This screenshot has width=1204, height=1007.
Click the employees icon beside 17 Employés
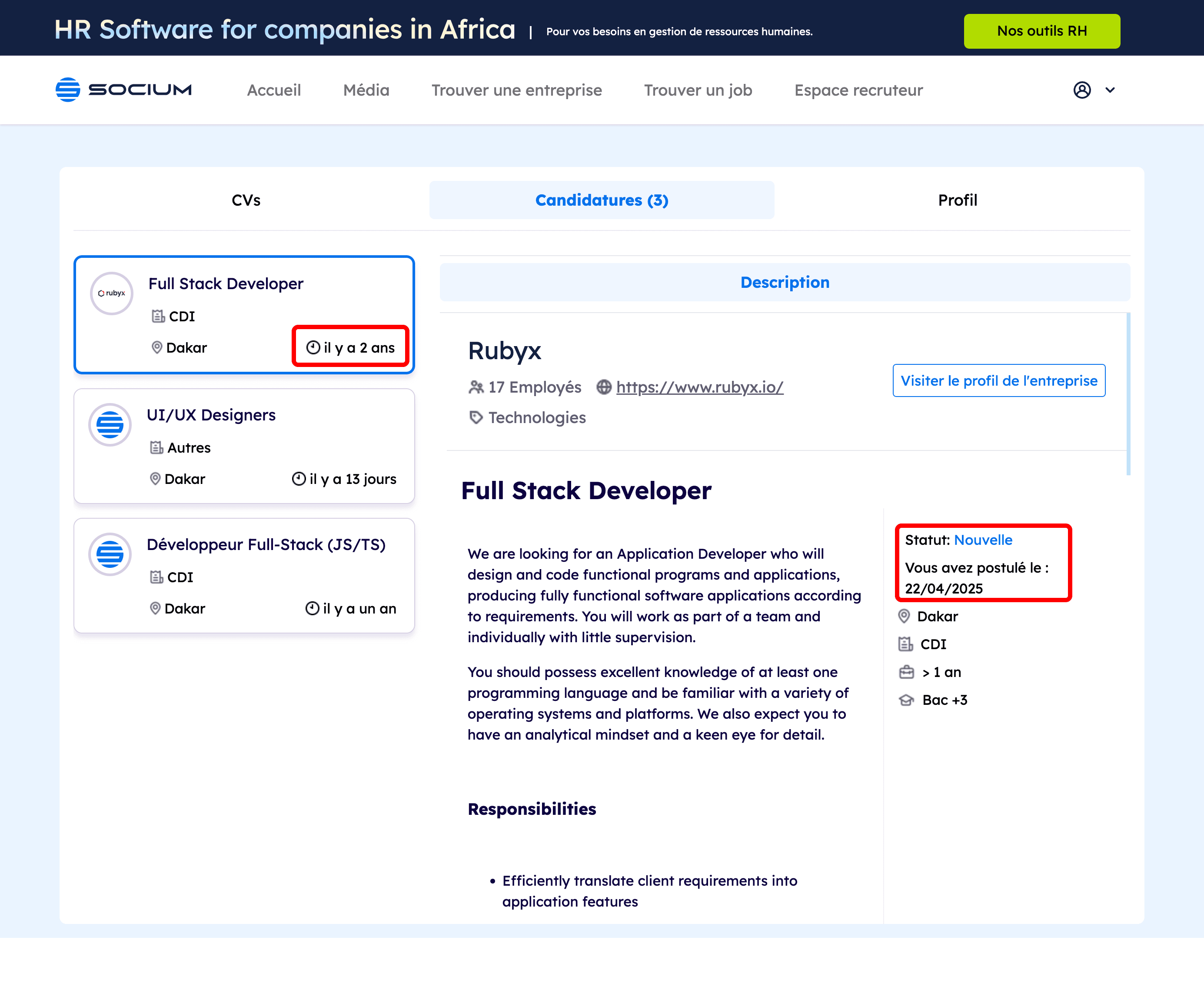pyautogui.click(x=476, y=387)
